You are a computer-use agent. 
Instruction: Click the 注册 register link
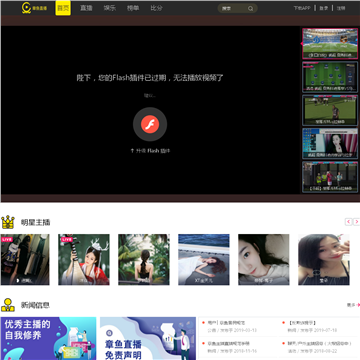341,8
